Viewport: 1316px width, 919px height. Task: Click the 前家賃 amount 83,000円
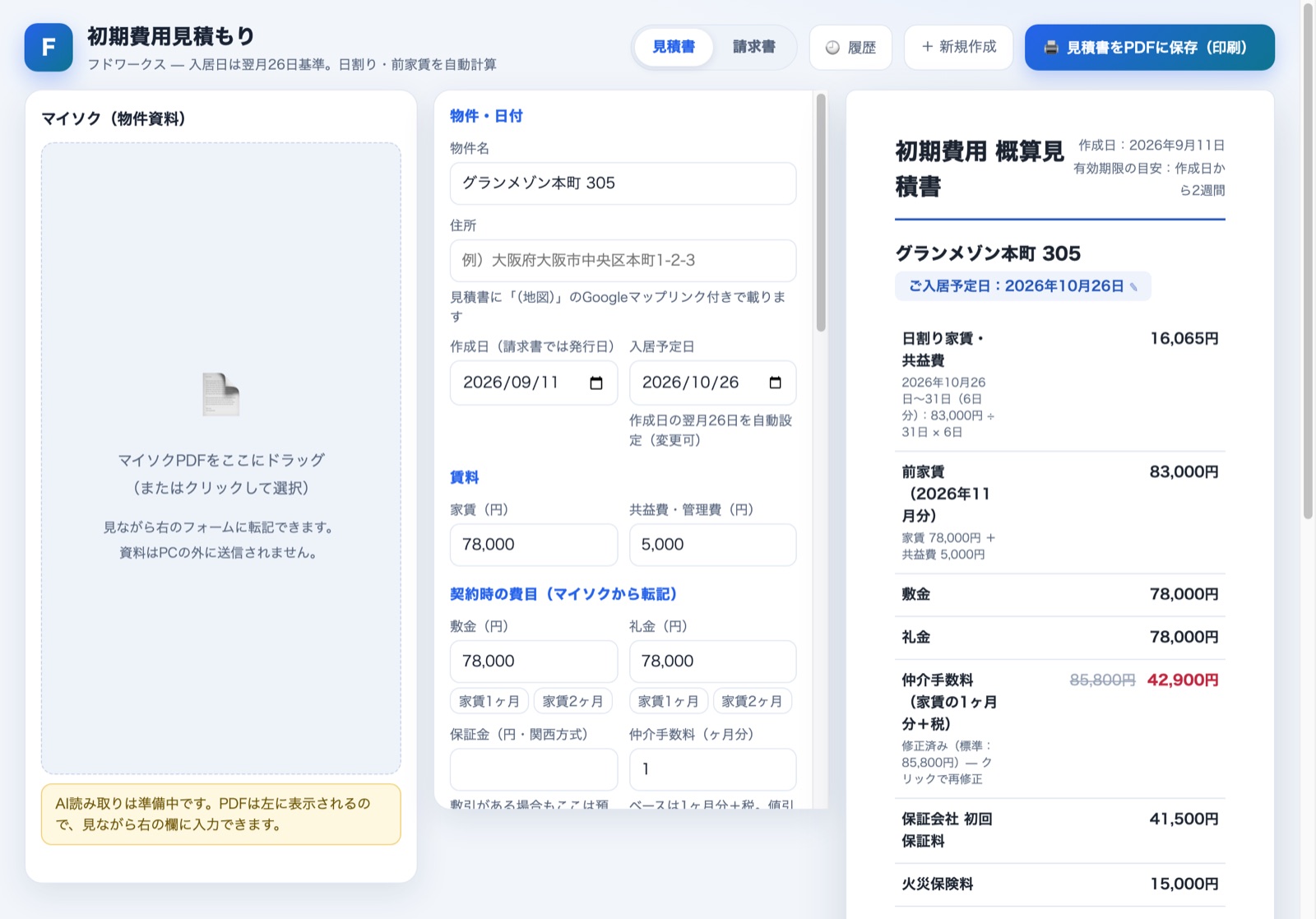pos(1184,472)
